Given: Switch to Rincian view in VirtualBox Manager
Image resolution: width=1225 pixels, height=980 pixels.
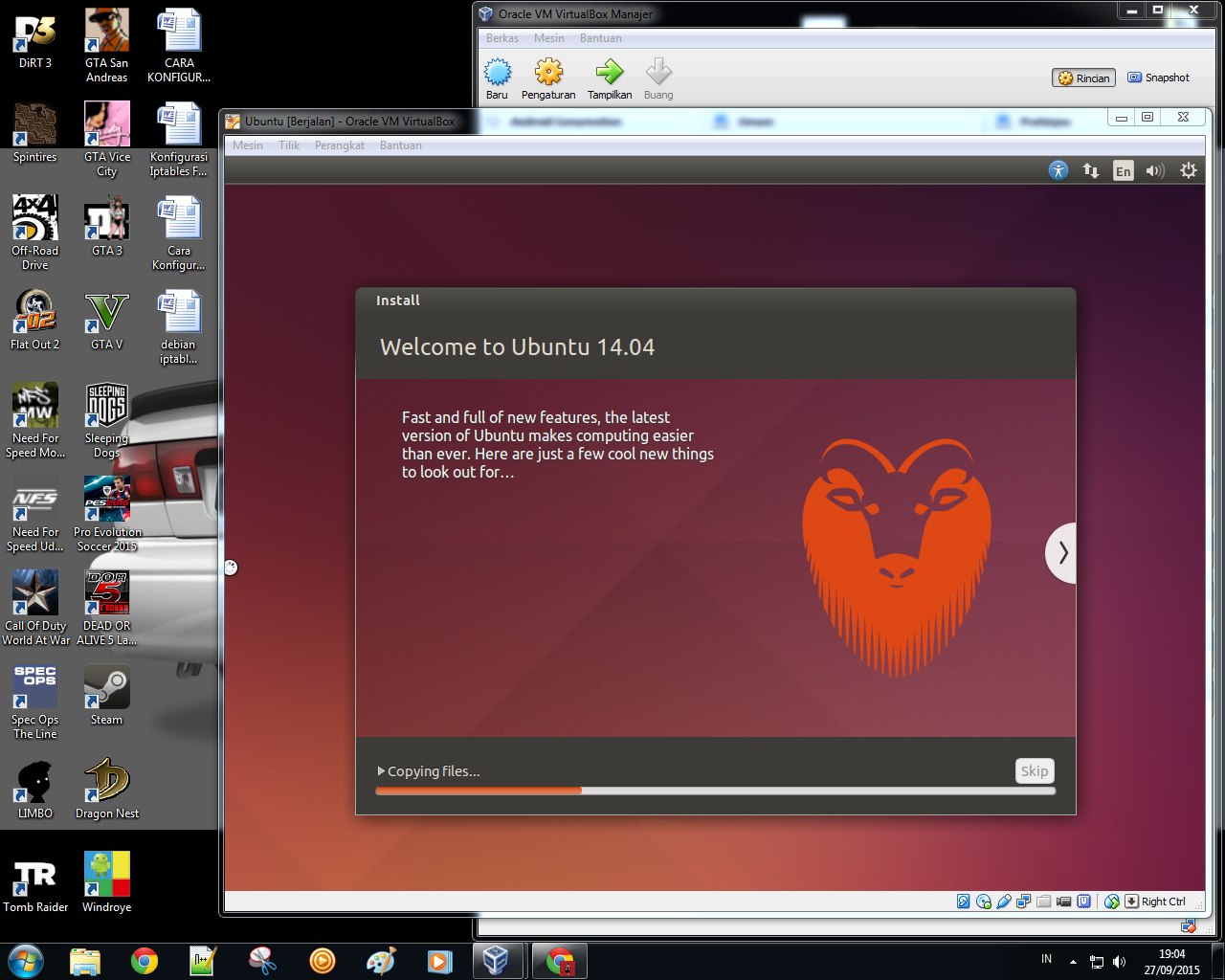Looking at the screenshot, I should coord(1084,78).
